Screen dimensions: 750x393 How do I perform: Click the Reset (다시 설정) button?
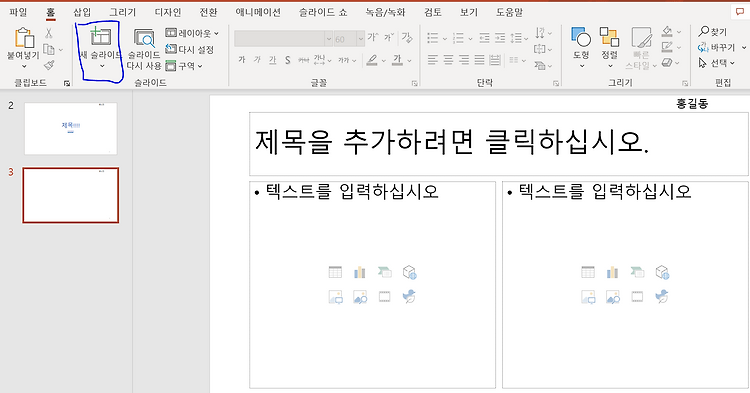pyautogui.click(x=189, y=49)
